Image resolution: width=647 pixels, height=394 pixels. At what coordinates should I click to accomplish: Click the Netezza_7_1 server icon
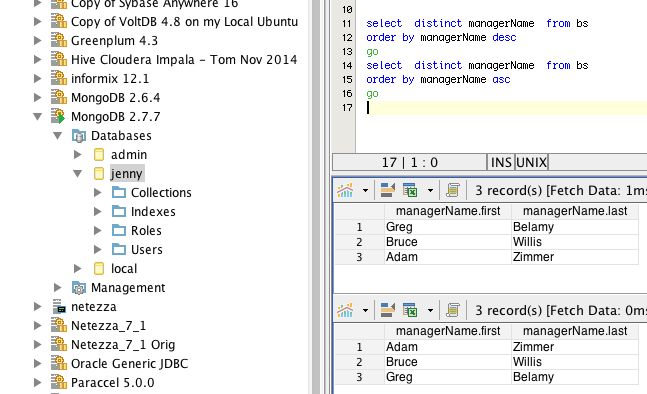click(x=59, y=326)
